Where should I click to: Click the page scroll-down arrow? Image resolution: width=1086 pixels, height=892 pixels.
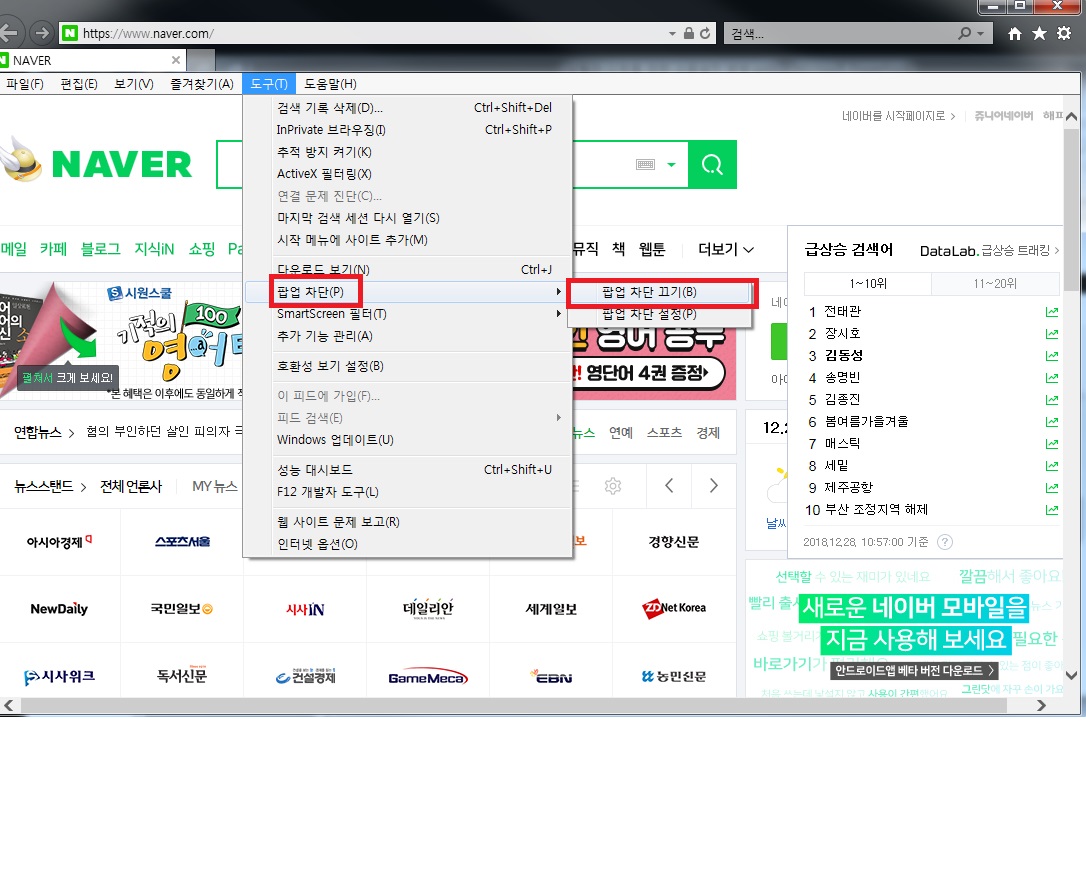(1071, 675)
